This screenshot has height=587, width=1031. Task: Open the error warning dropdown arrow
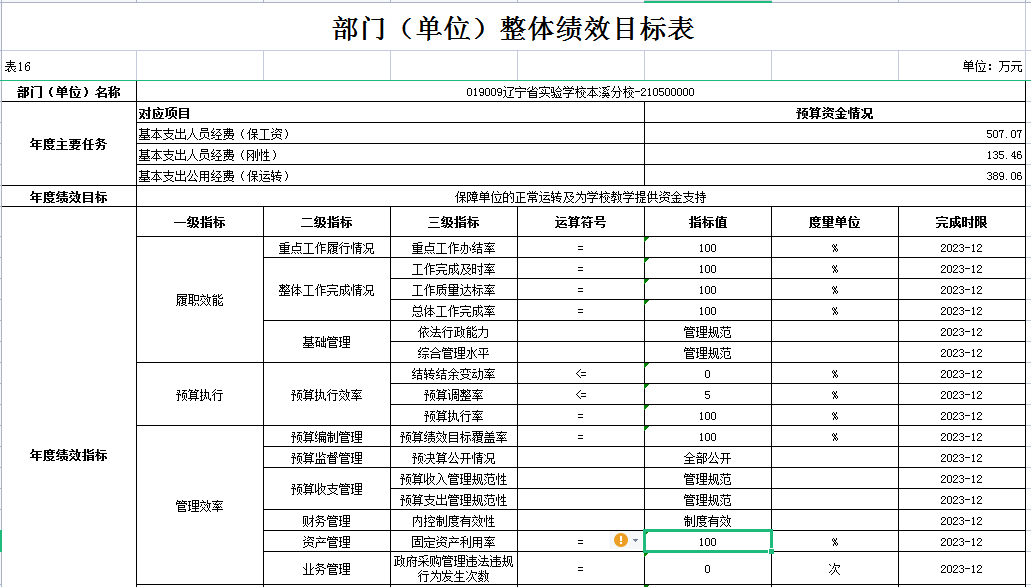pyautogui.click(x=635, y=541)
